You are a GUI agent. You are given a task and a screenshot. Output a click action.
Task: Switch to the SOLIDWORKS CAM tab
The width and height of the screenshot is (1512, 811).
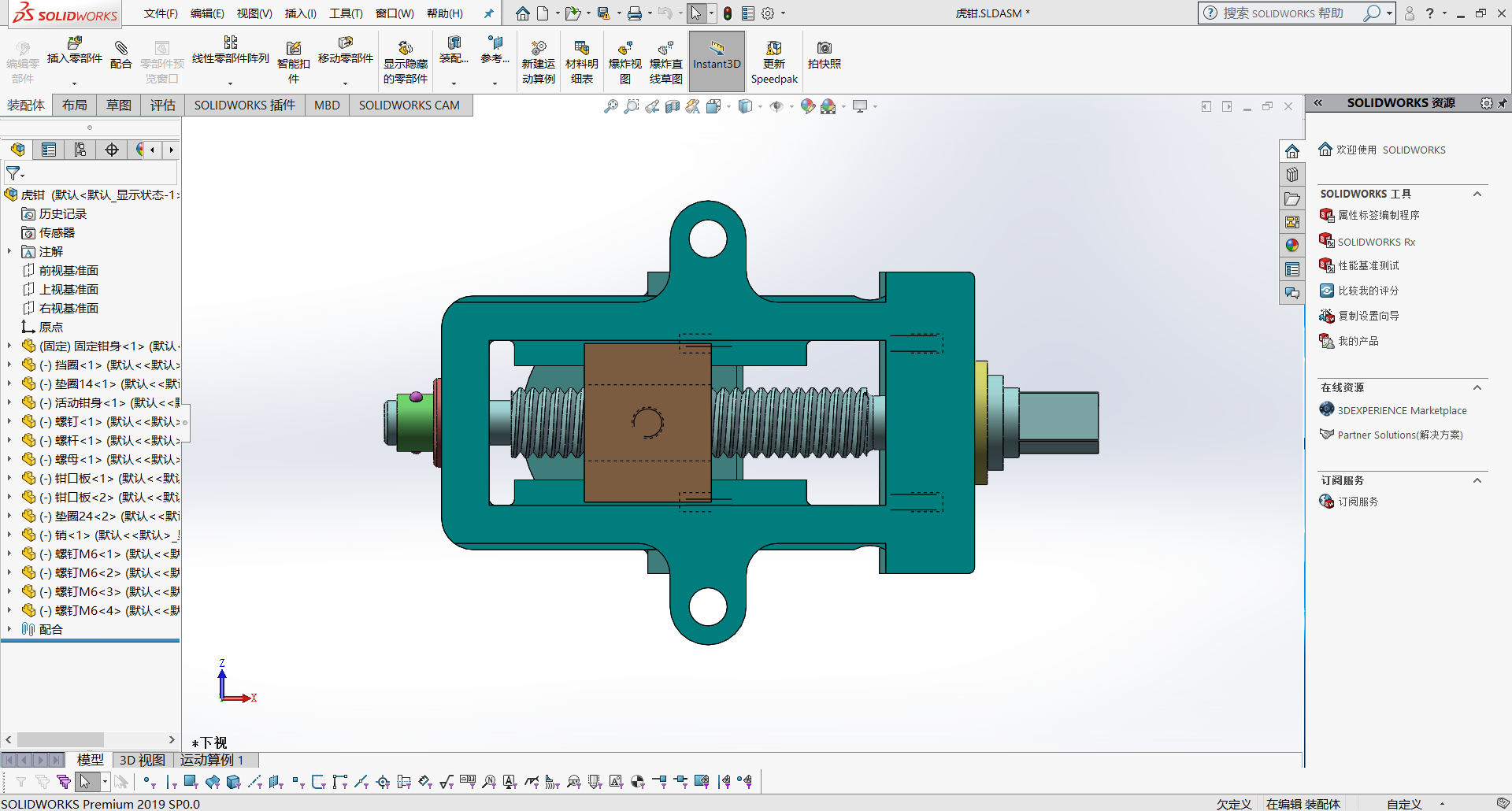(409, 105)
